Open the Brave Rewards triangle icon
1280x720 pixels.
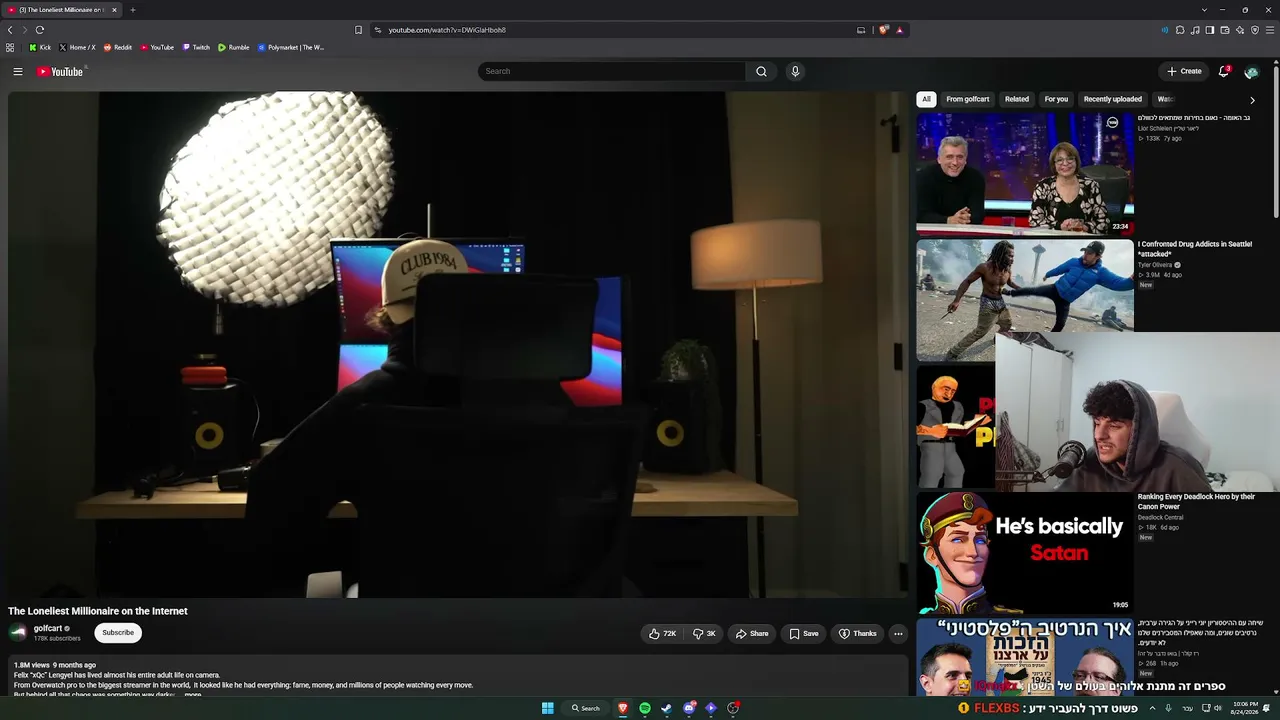pos(899,30)
